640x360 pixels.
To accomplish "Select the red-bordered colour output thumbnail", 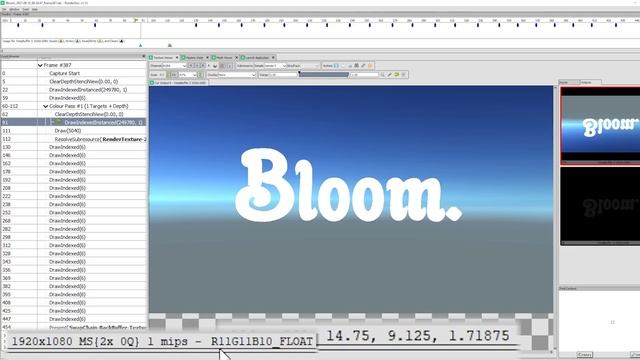I will pos(600,126).
